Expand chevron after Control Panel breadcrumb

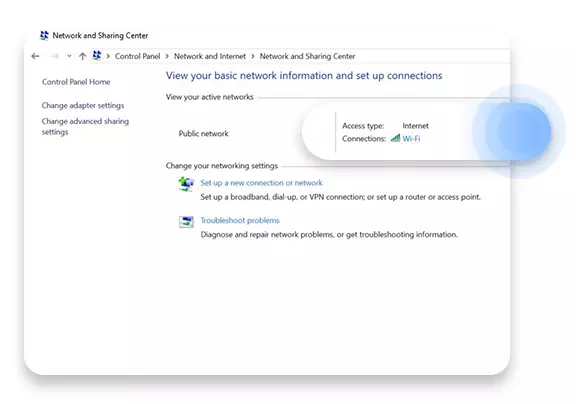(x=167, y=56)
